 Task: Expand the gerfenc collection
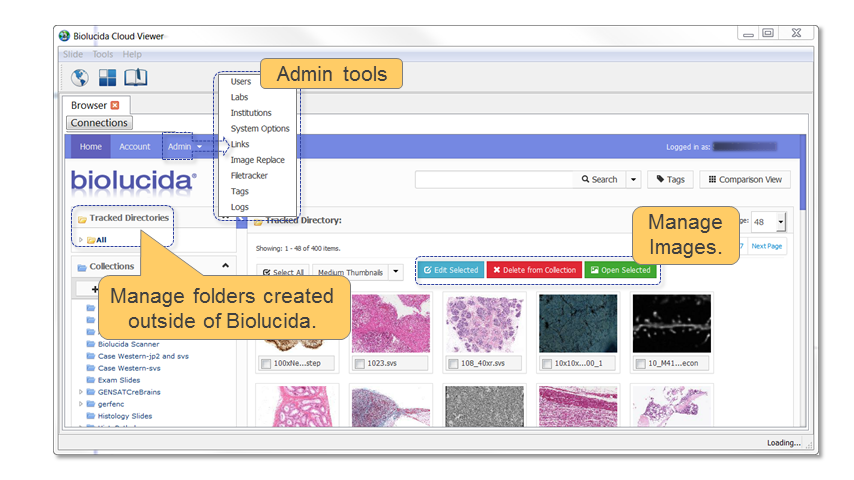pos(81,404)
